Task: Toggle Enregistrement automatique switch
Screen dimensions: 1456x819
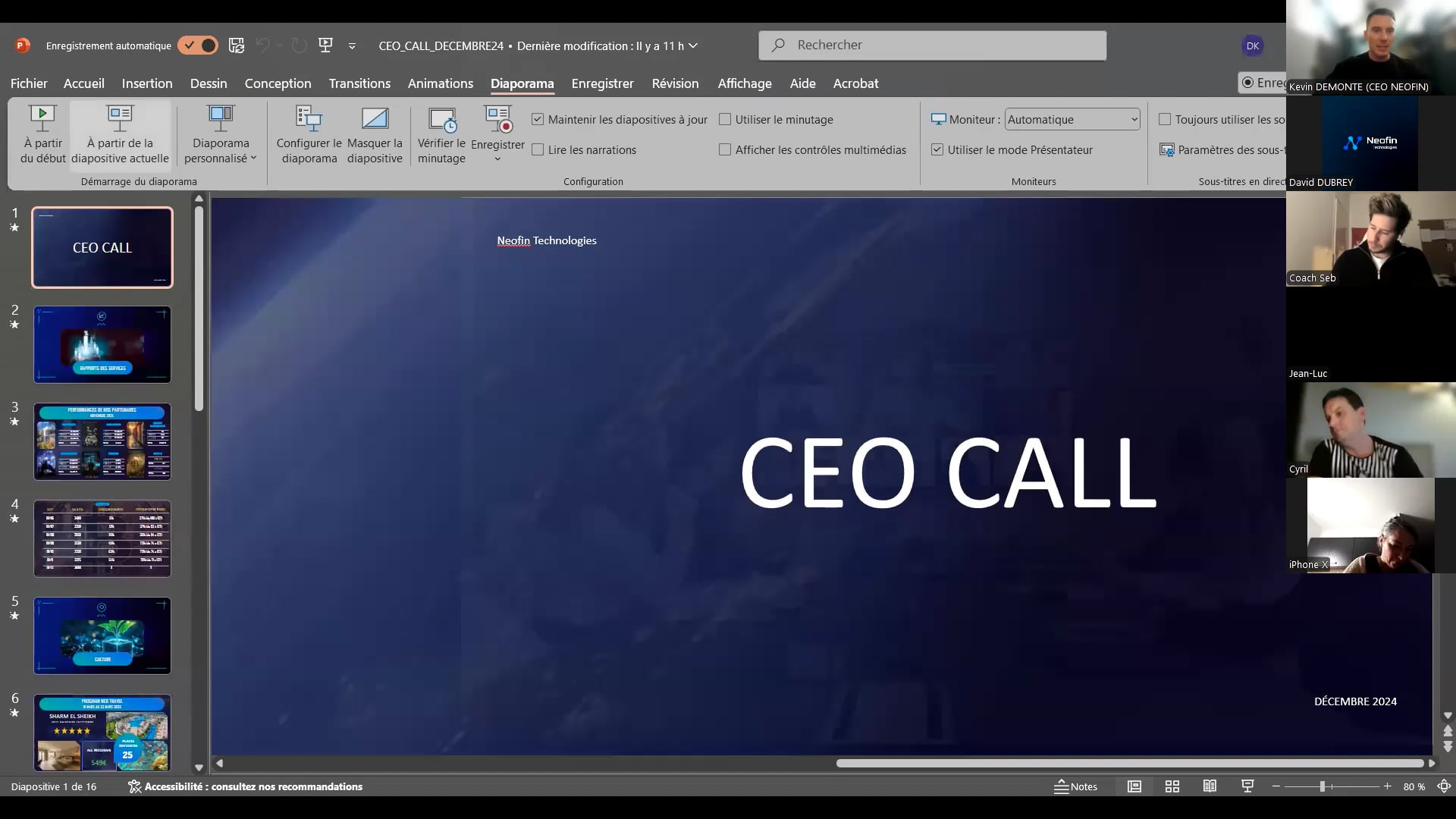Action: (x=198, y=45)
